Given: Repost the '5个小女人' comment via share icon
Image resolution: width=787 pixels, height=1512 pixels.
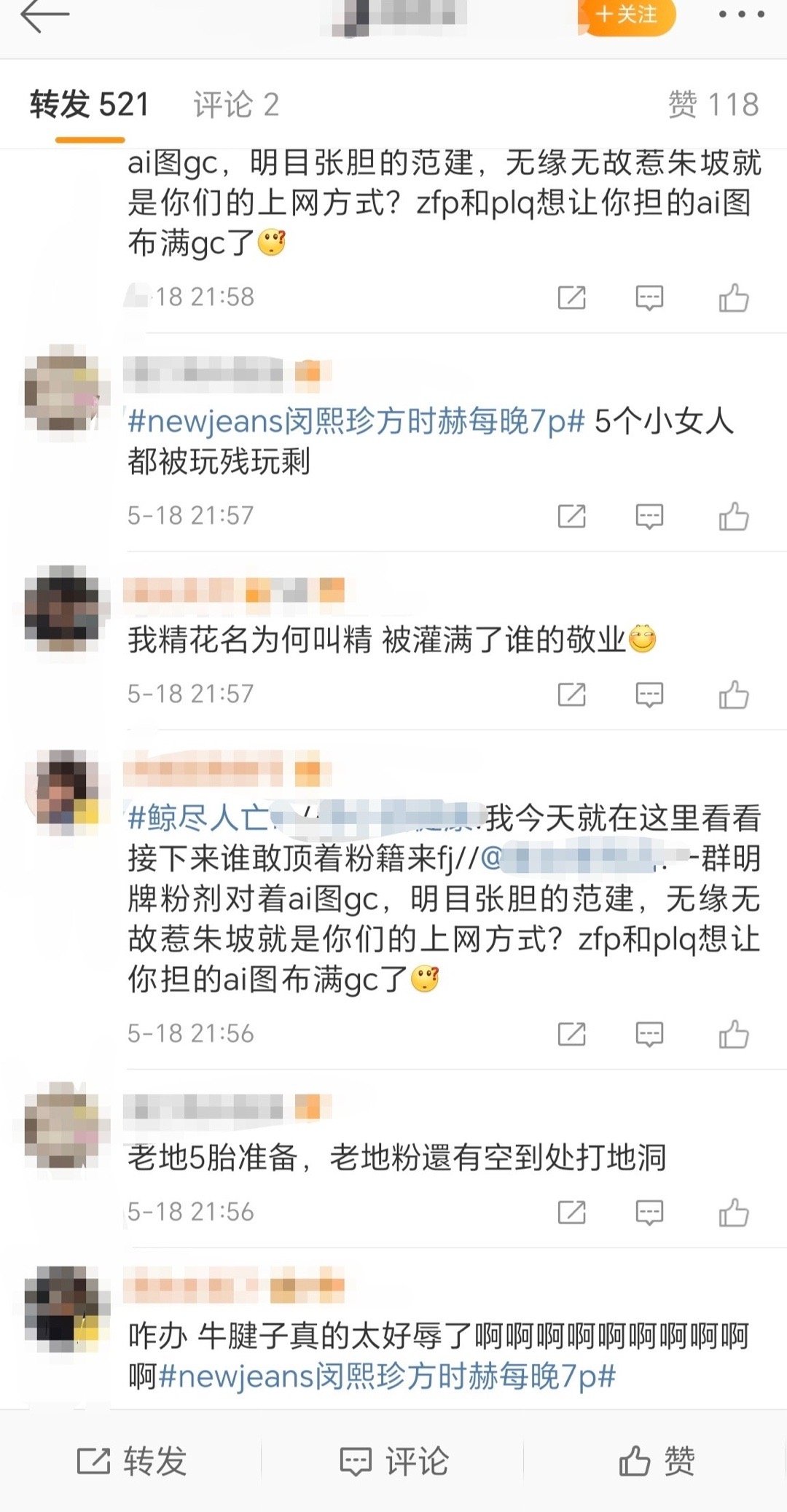Looking at the screenshot, I should pos(571,516).
